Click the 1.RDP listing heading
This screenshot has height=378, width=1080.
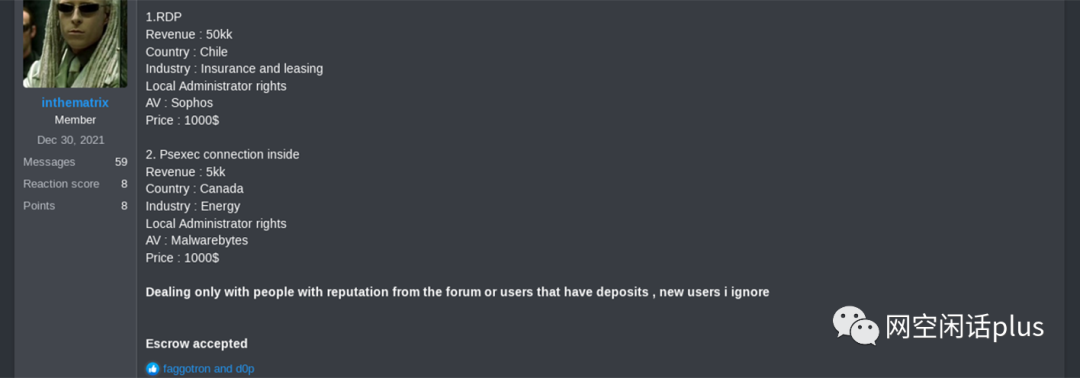pos(164,17)
